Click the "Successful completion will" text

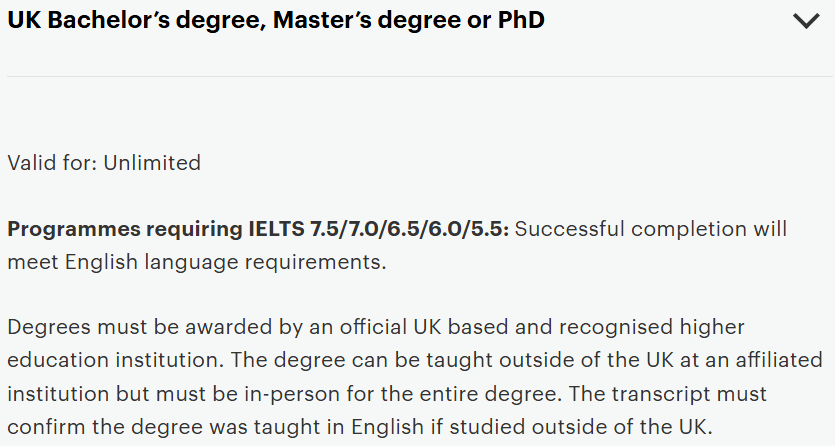point(650,229)
